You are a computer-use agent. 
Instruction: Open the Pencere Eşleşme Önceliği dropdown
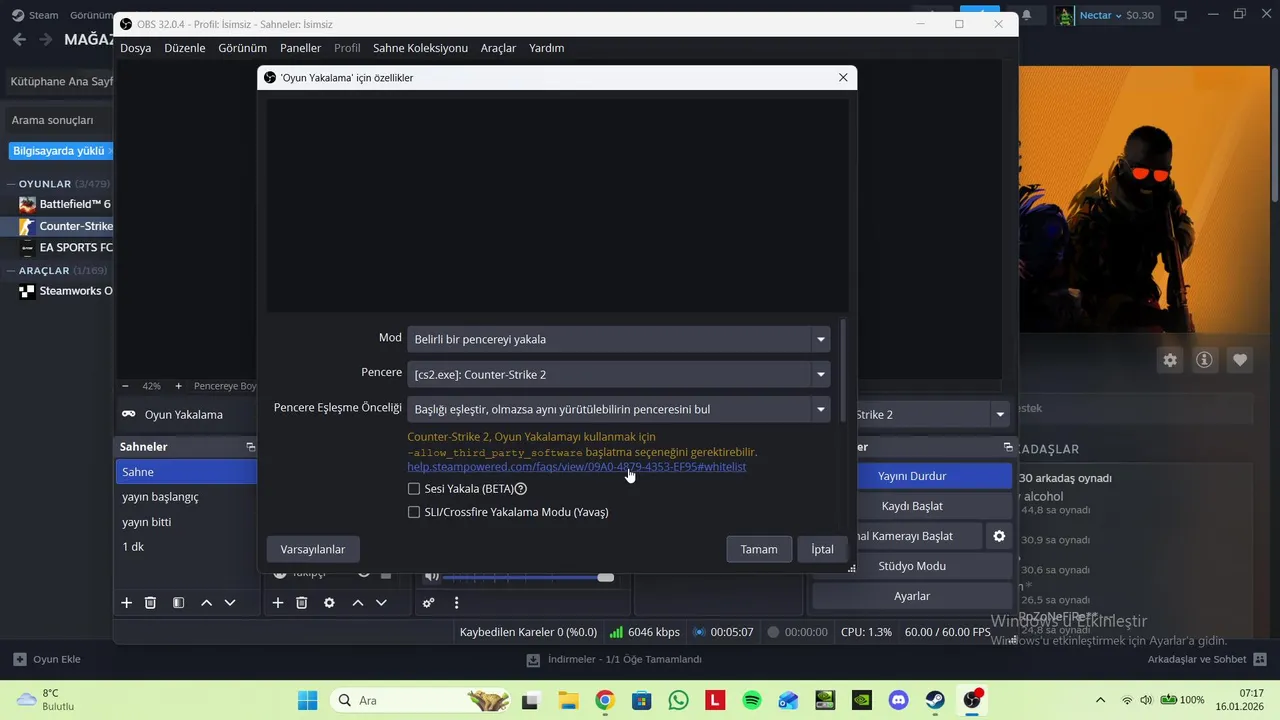(618, 409)
